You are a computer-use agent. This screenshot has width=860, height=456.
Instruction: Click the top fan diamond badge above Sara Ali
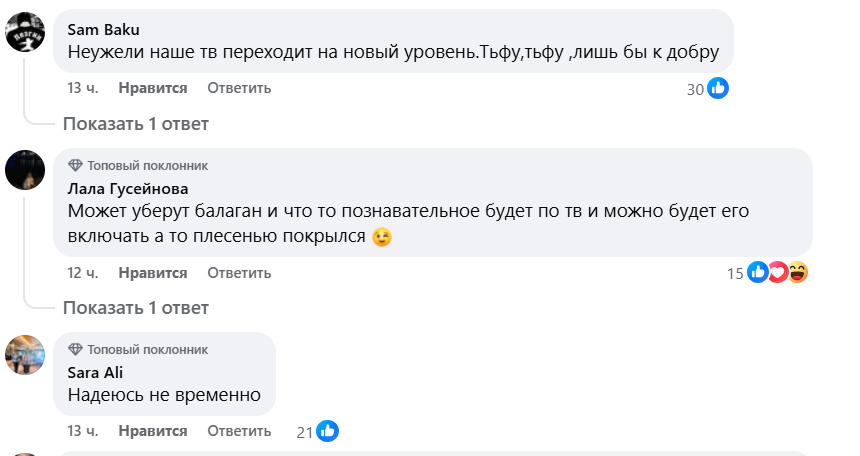click(x=75, y=349)
